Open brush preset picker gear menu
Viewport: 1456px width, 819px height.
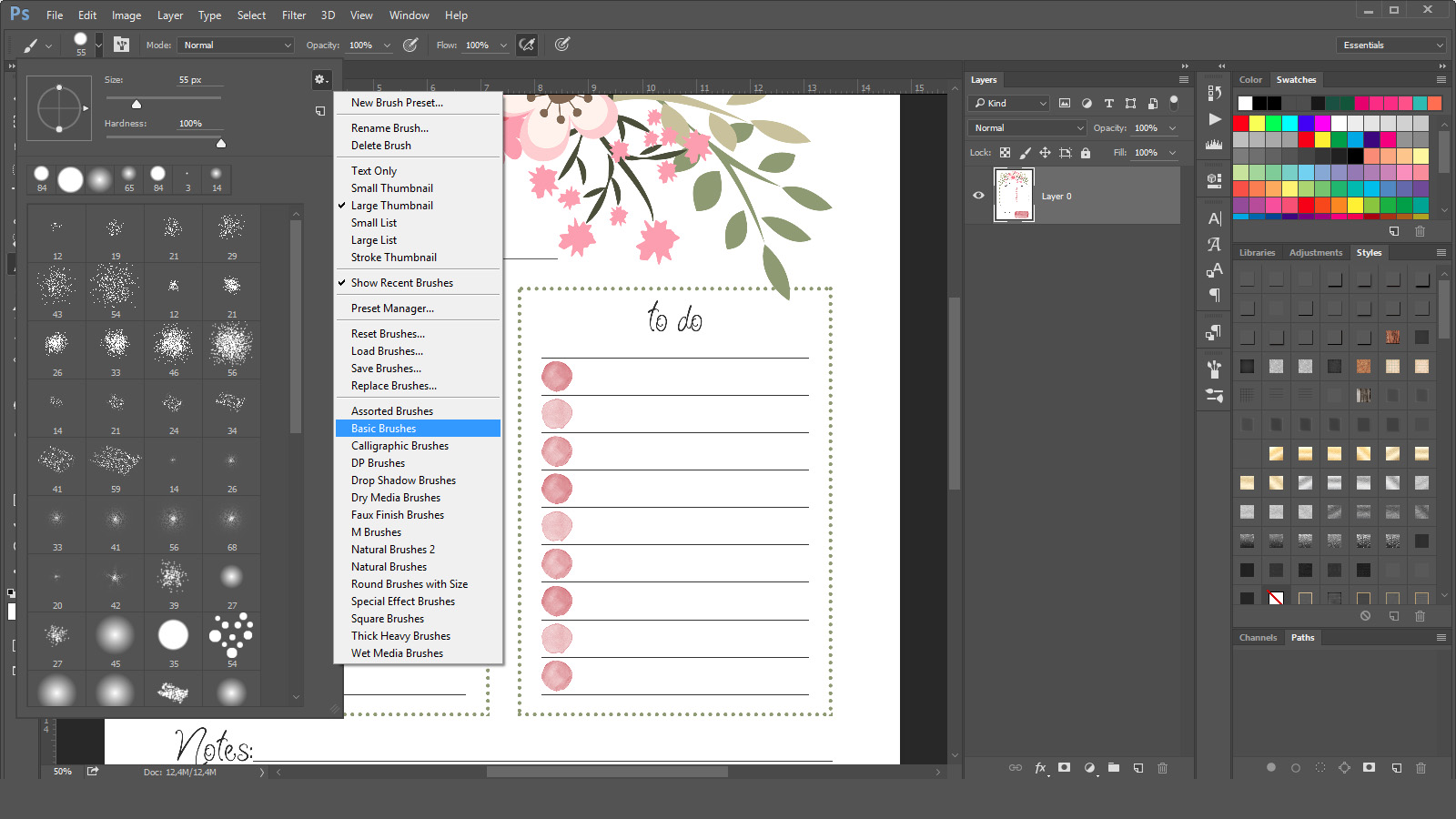(x=321, y=80)
